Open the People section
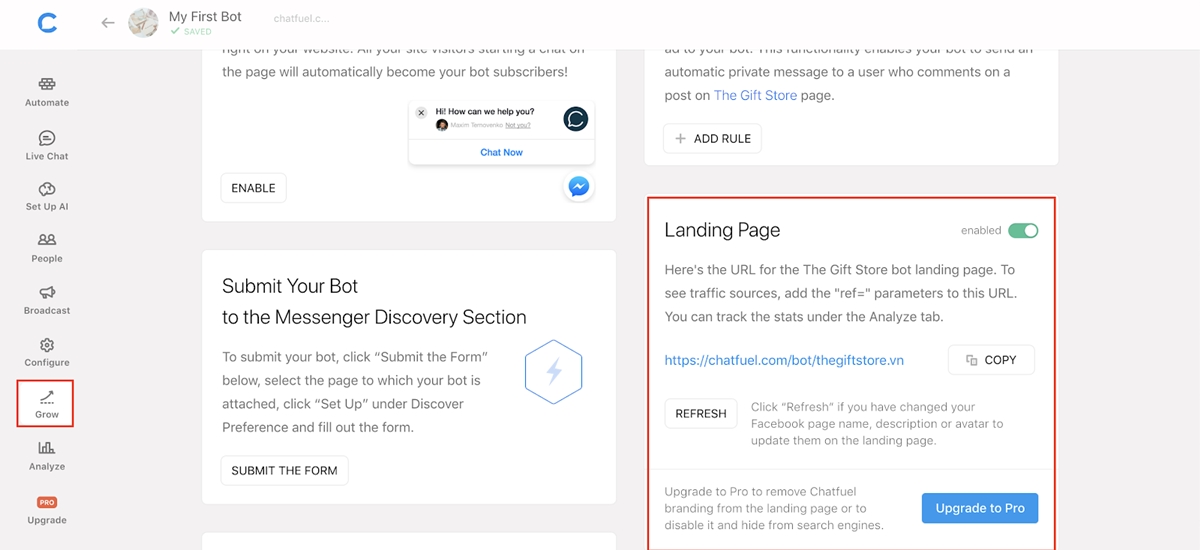This screenshot has height=550, width=1200. 47,248
